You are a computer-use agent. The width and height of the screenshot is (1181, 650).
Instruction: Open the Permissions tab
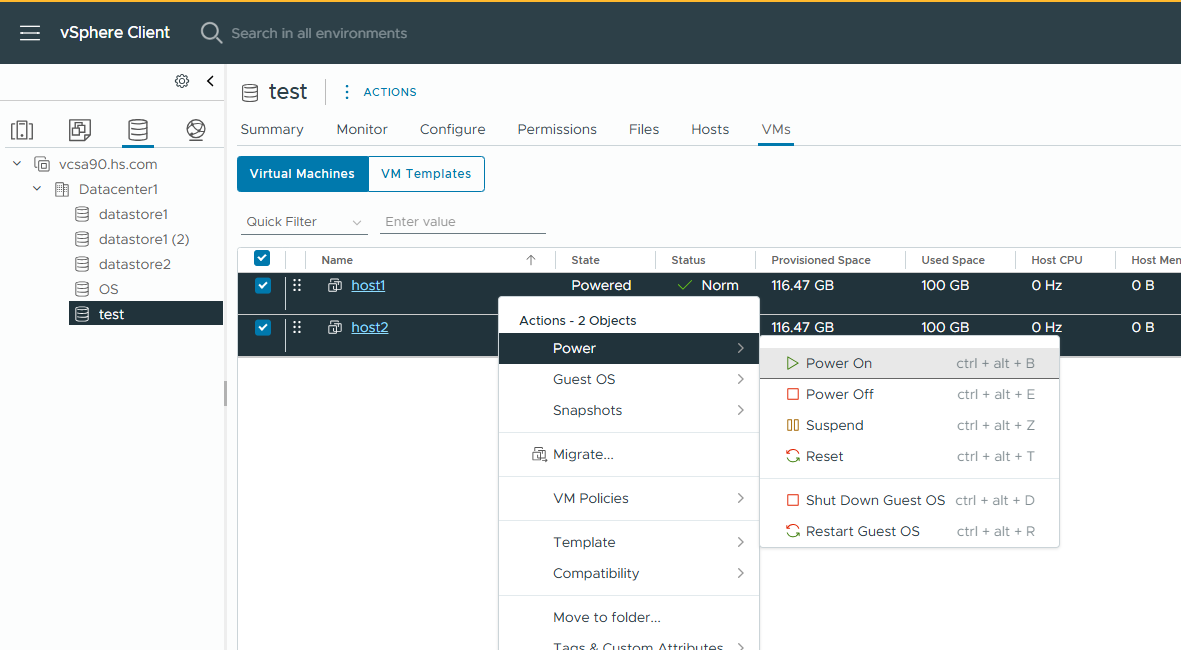(x=557, y=130)
